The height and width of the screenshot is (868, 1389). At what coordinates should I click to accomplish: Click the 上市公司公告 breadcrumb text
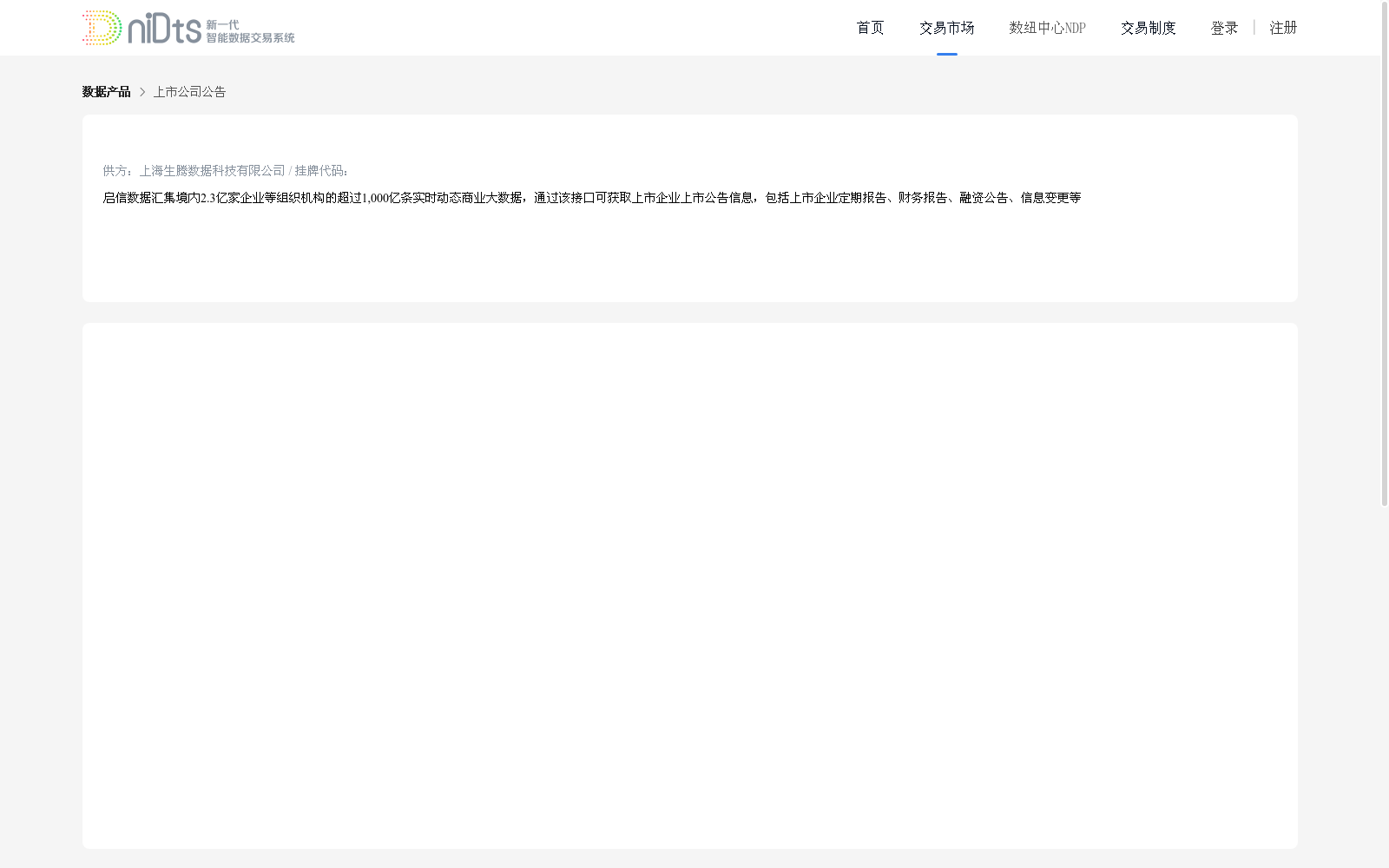point(189,92)
